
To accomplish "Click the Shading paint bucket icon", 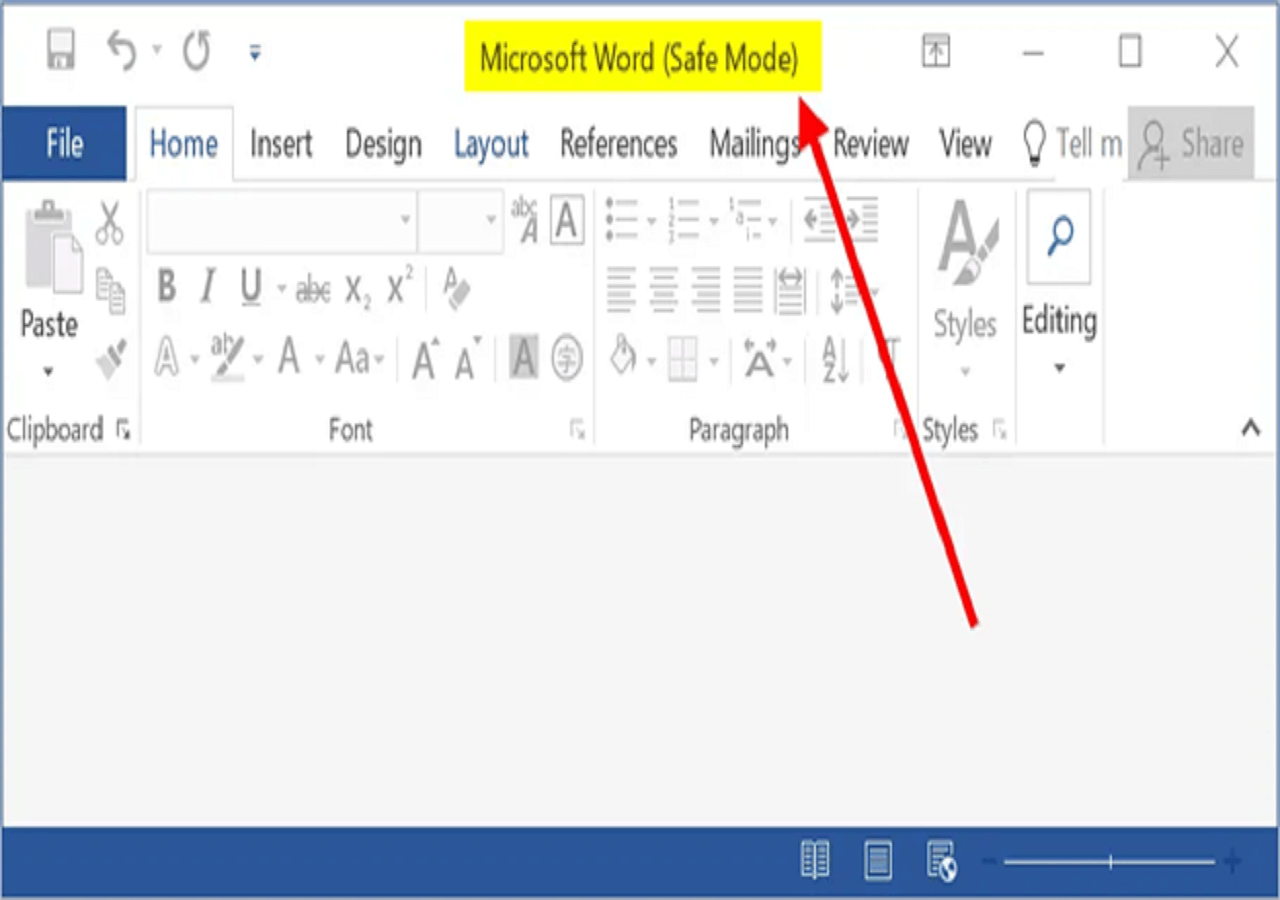I will (623, 356).
